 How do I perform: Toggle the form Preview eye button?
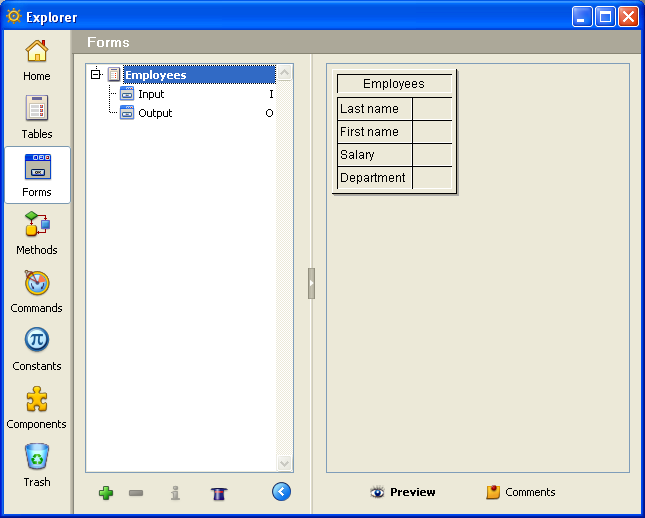point(403,492)
